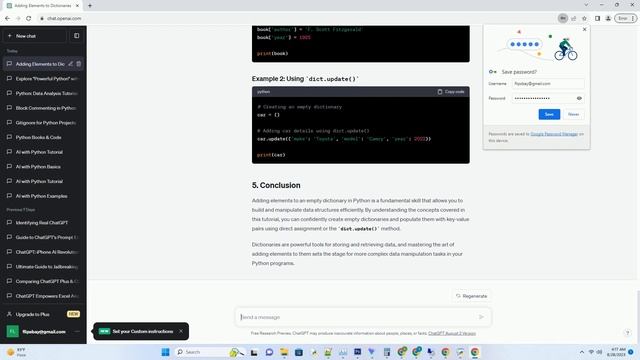640x360 pixels.
Task: Copy code from the dict.update() example
Action: point(451,92)
